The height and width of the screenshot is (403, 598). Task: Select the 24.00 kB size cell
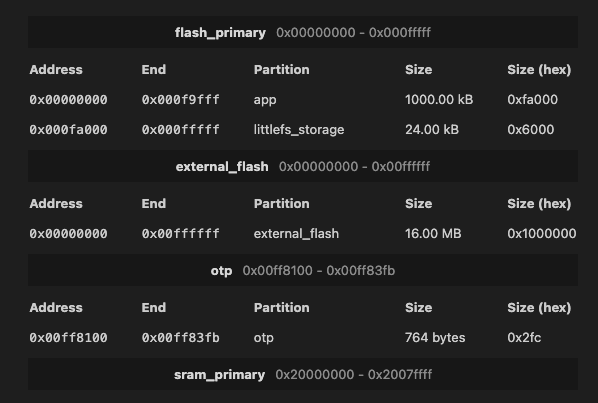click(x=432, y=130)
